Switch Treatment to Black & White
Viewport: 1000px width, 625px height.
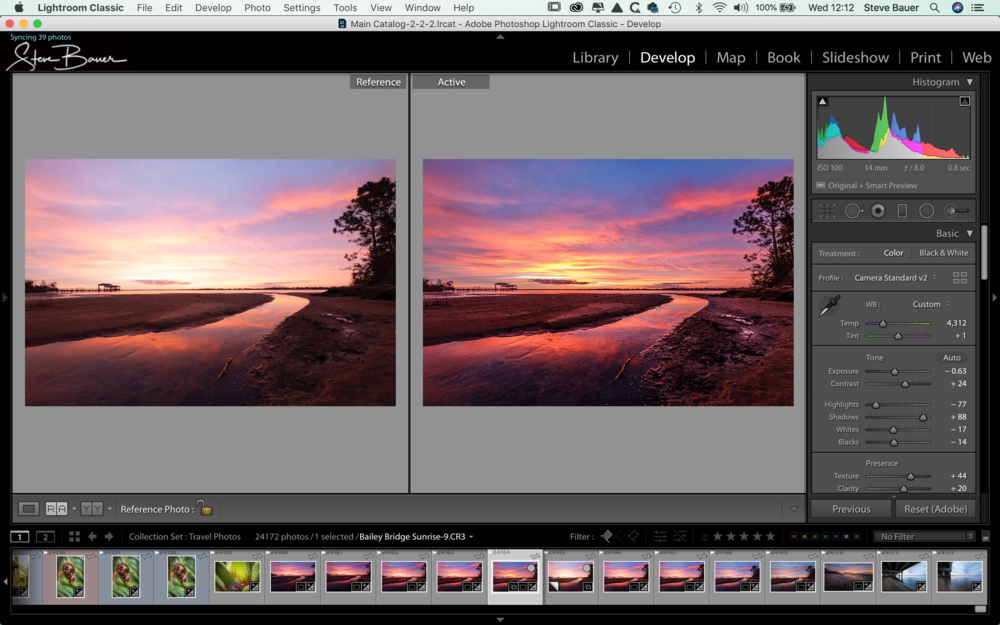[941, 253]
